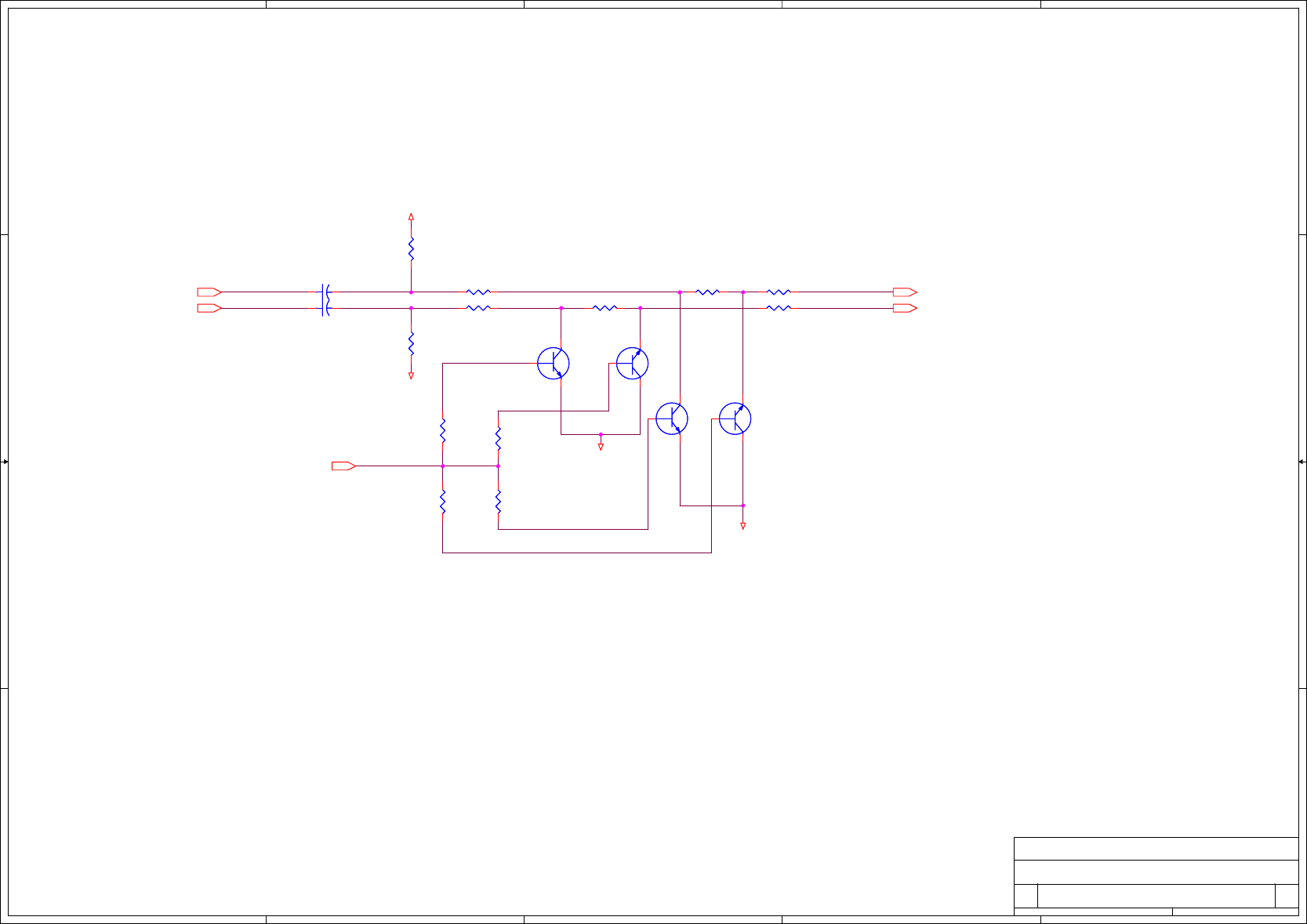Select the left transistor of the lower pair
The width and height of the screenshot is (1307, 924).
pos(672,419)
